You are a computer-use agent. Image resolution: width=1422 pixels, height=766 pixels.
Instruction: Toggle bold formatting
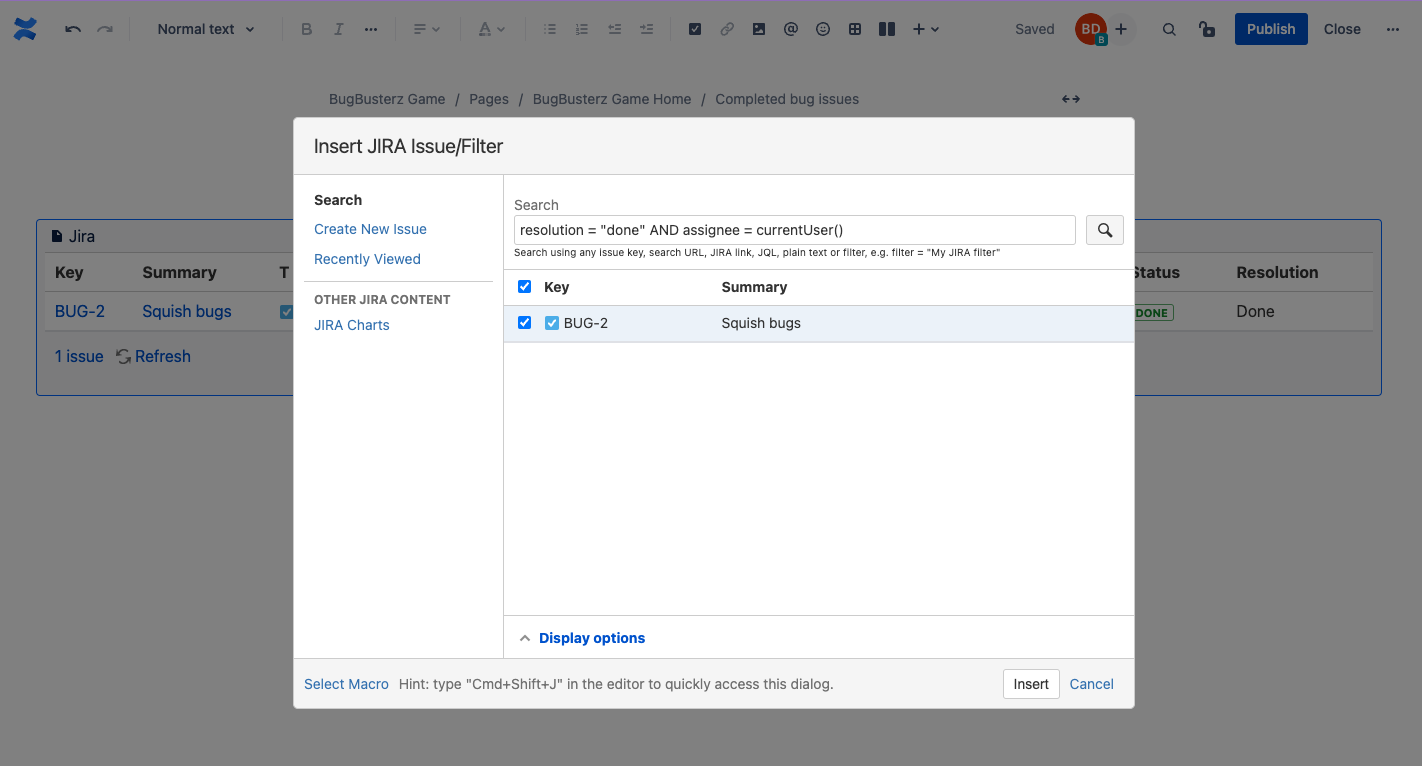(307, 29)
